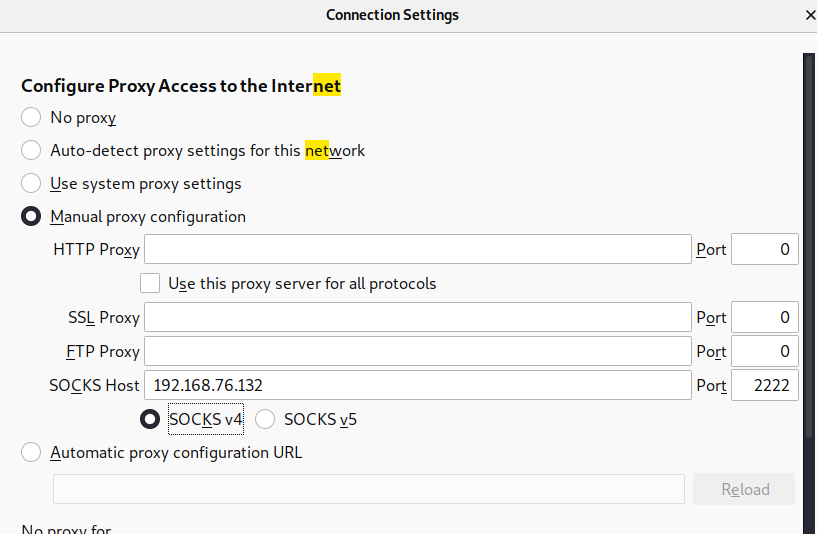Select Manual proxy configuration radio button

click(32, 217)
